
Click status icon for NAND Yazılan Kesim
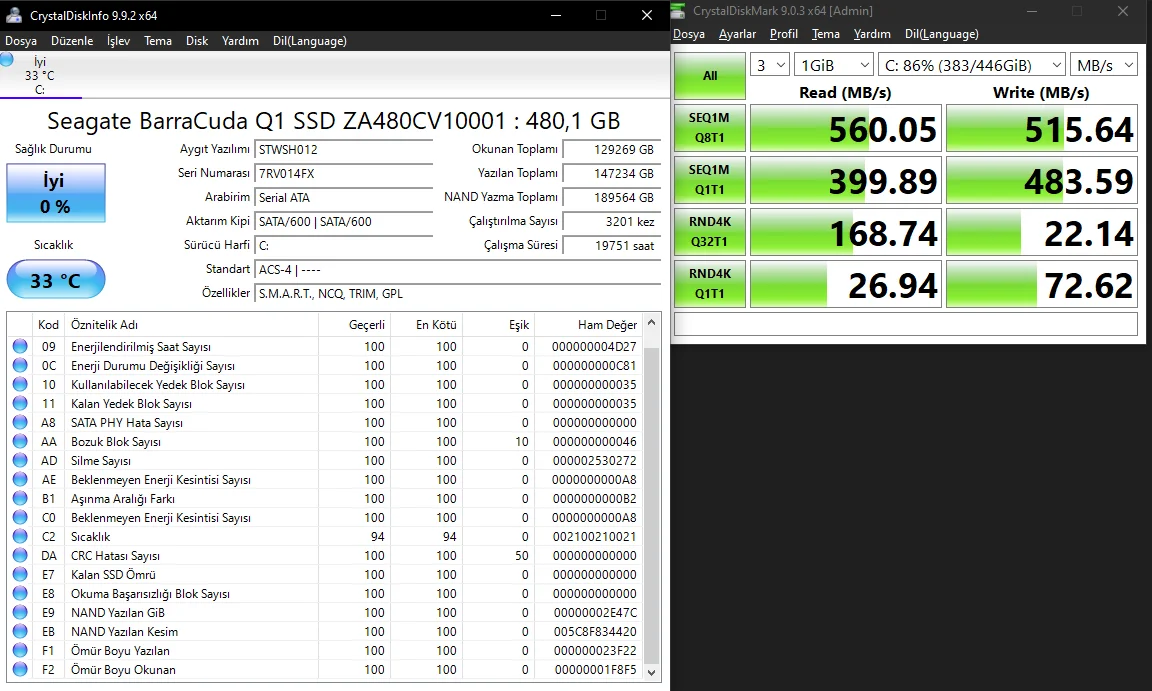pos(20,632)
